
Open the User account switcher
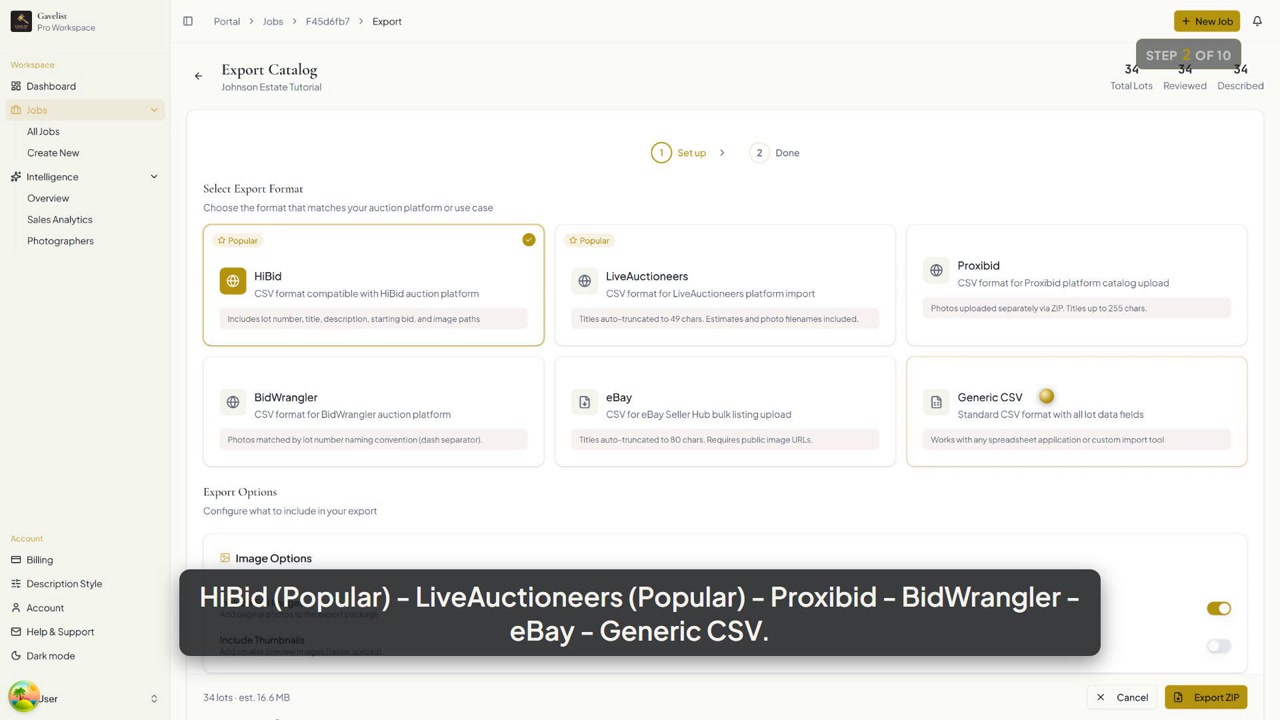85,698
